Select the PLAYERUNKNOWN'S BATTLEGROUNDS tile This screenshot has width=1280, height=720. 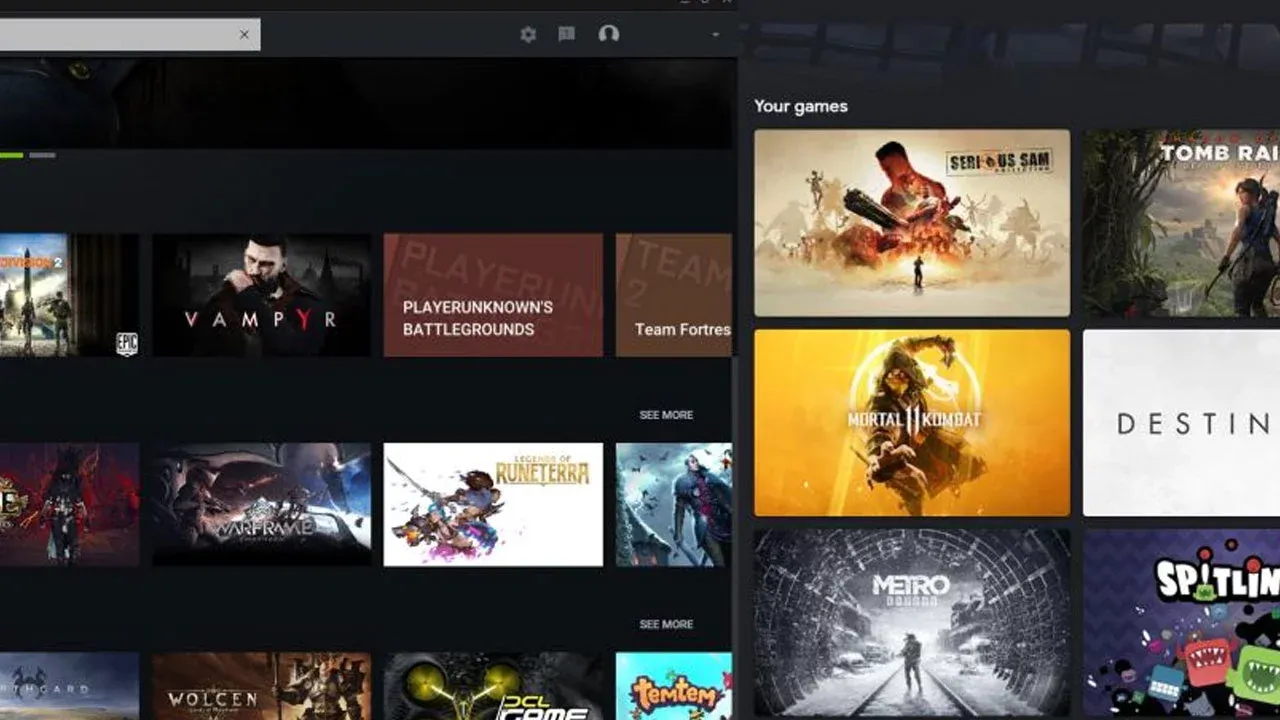(493, 295)
